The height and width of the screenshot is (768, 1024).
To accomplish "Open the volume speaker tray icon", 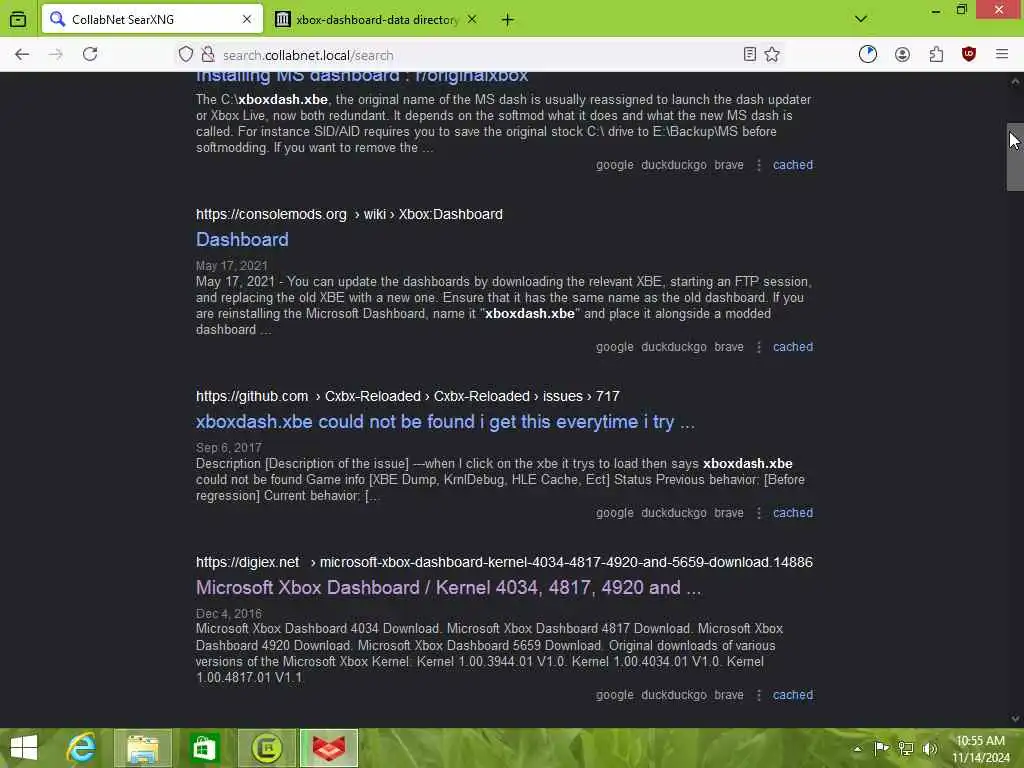I will coord(929,748).
